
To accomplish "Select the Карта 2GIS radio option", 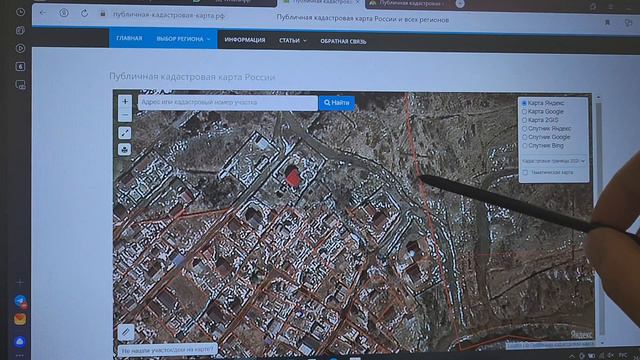I will coord(524,120).
